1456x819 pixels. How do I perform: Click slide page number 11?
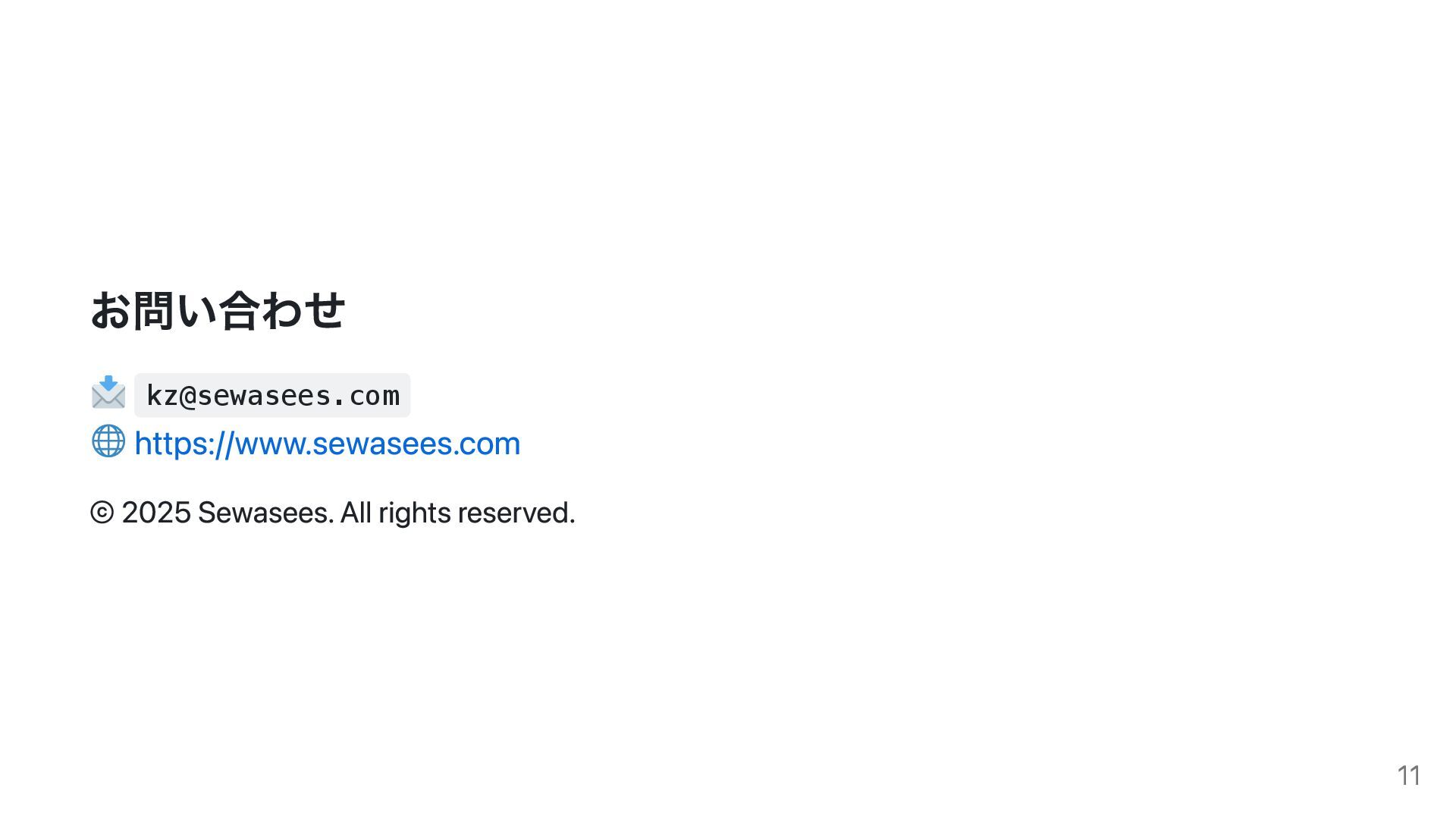pyautogui.click(x=1409, y=775)
